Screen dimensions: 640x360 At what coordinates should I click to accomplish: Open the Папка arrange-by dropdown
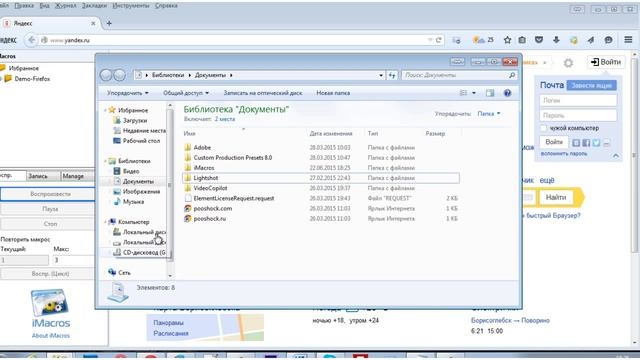[x=489, y=114]
